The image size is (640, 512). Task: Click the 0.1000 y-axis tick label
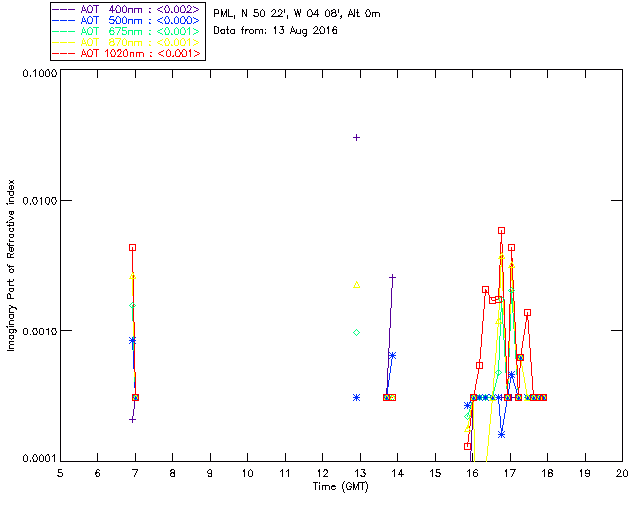pos(40,73)
